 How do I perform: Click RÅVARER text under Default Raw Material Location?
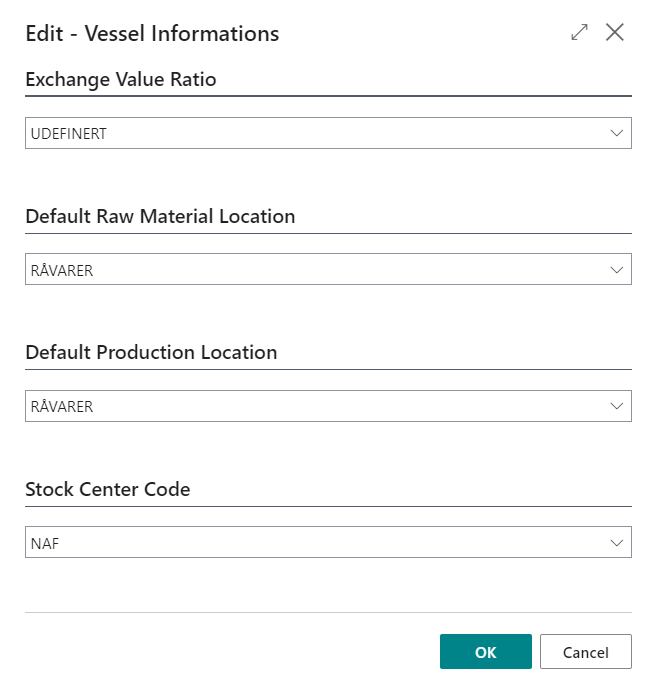tap(62, 270)
